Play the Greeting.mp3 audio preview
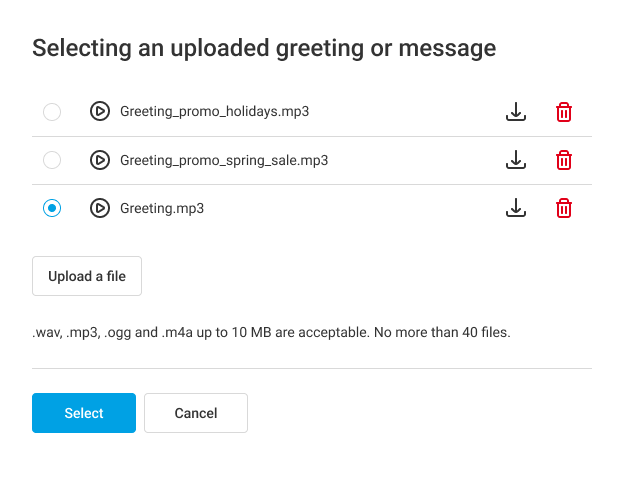The width and height of the screenshot is (624, 497). 99,208
